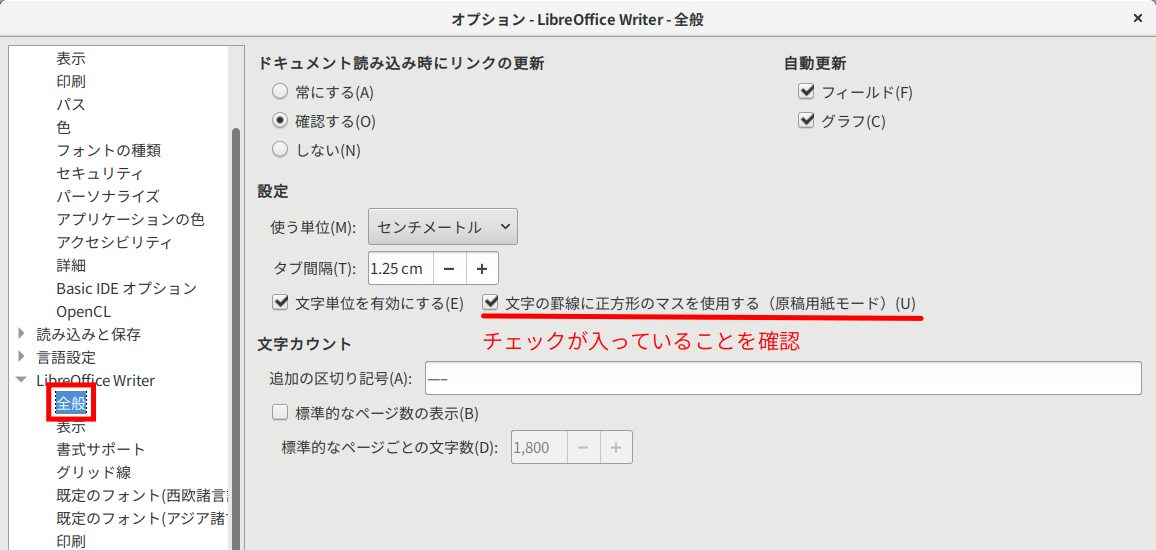Enable 標準的なページ数の表示(B) checkbox
Viewport: 1156px width, 550px height.
279,413
